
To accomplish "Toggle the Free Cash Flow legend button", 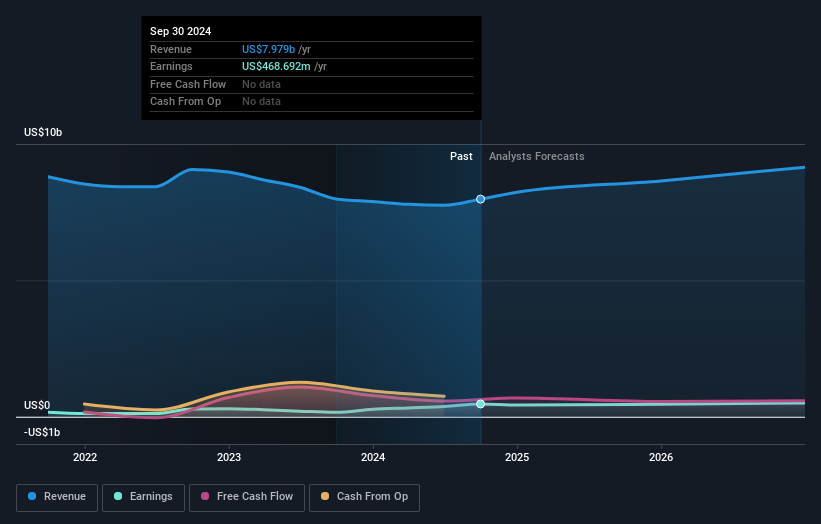I will click(x=247, y=497).
